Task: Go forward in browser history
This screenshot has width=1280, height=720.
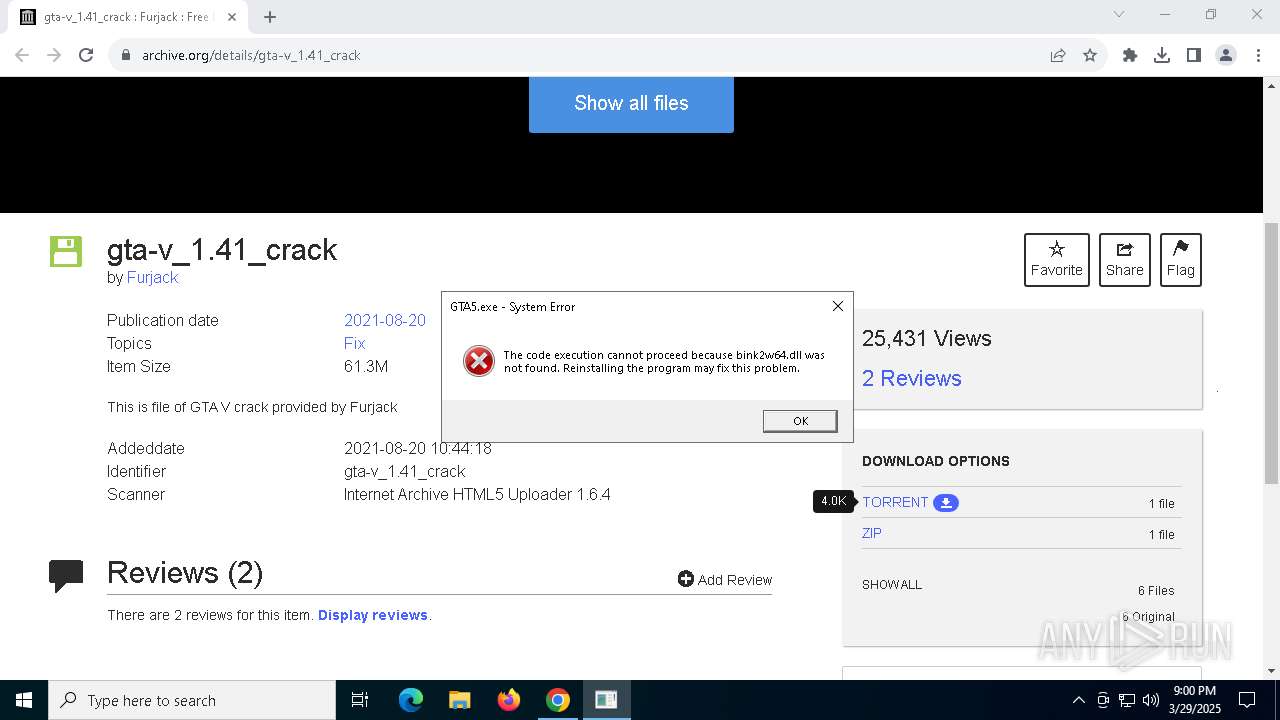Action: [54, 55]
